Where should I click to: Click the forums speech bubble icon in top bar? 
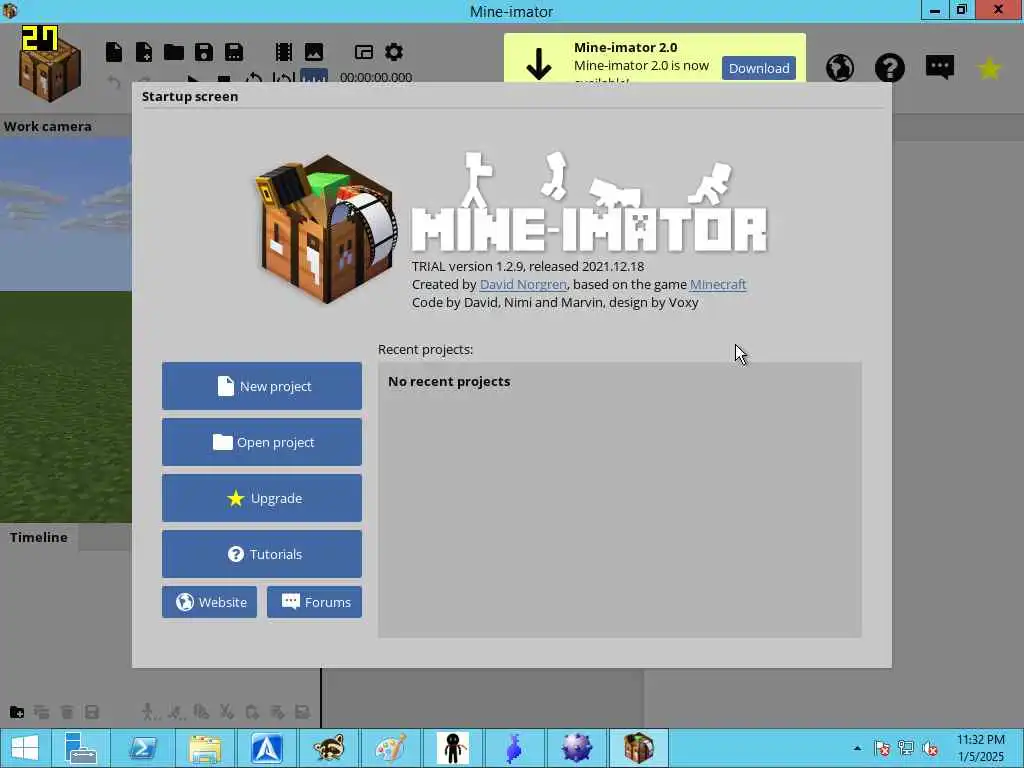point(940,67)
